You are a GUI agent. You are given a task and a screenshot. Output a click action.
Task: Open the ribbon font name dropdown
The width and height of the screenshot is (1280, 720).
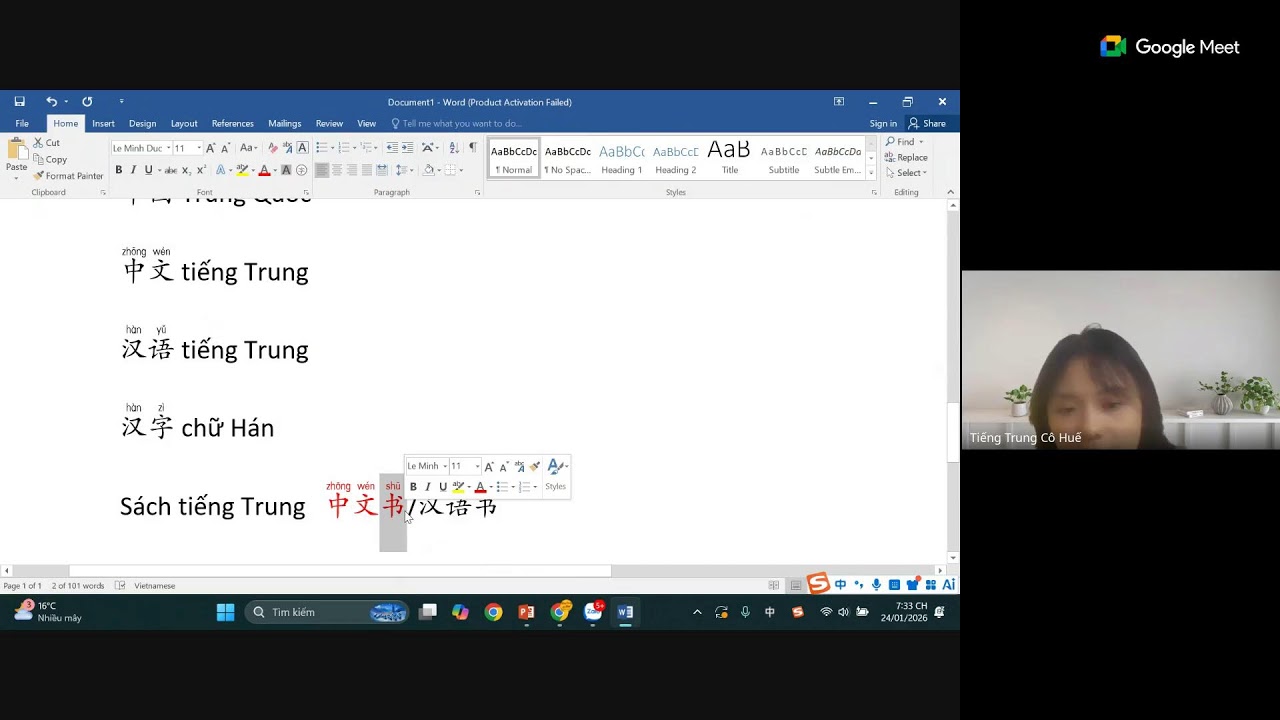[x=168, y=148]
